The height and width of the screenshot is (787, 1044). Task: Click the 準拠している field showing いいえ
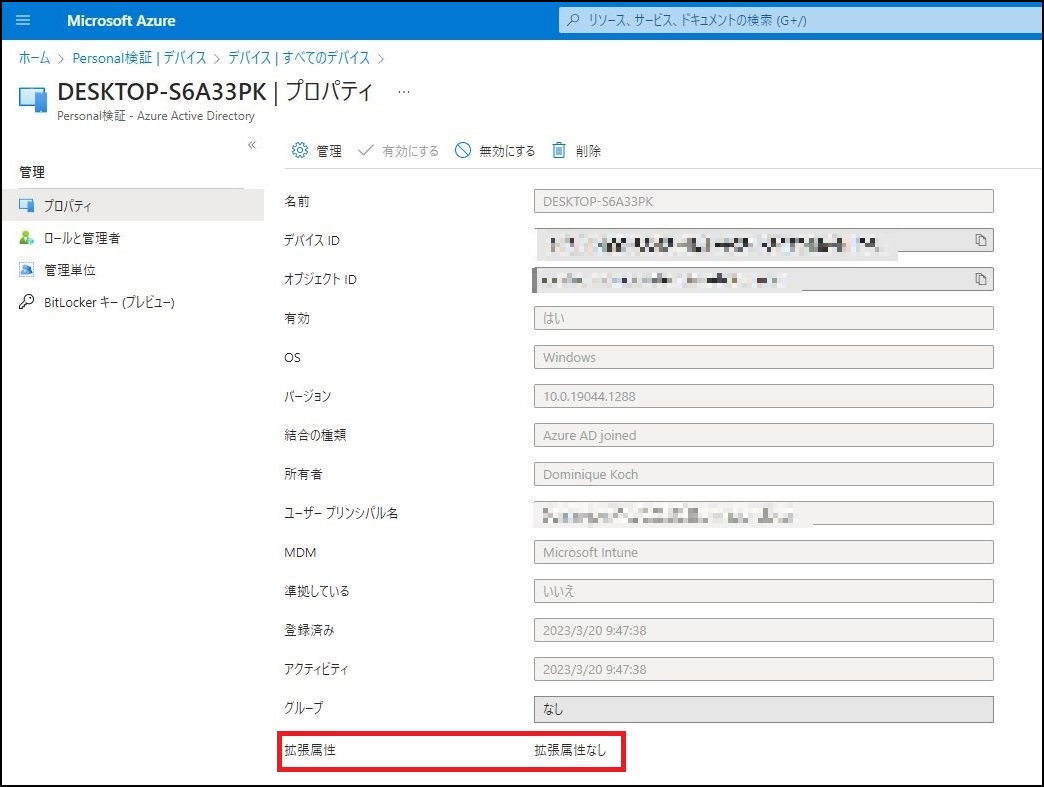pyautogui.click(x=764, y=591)
